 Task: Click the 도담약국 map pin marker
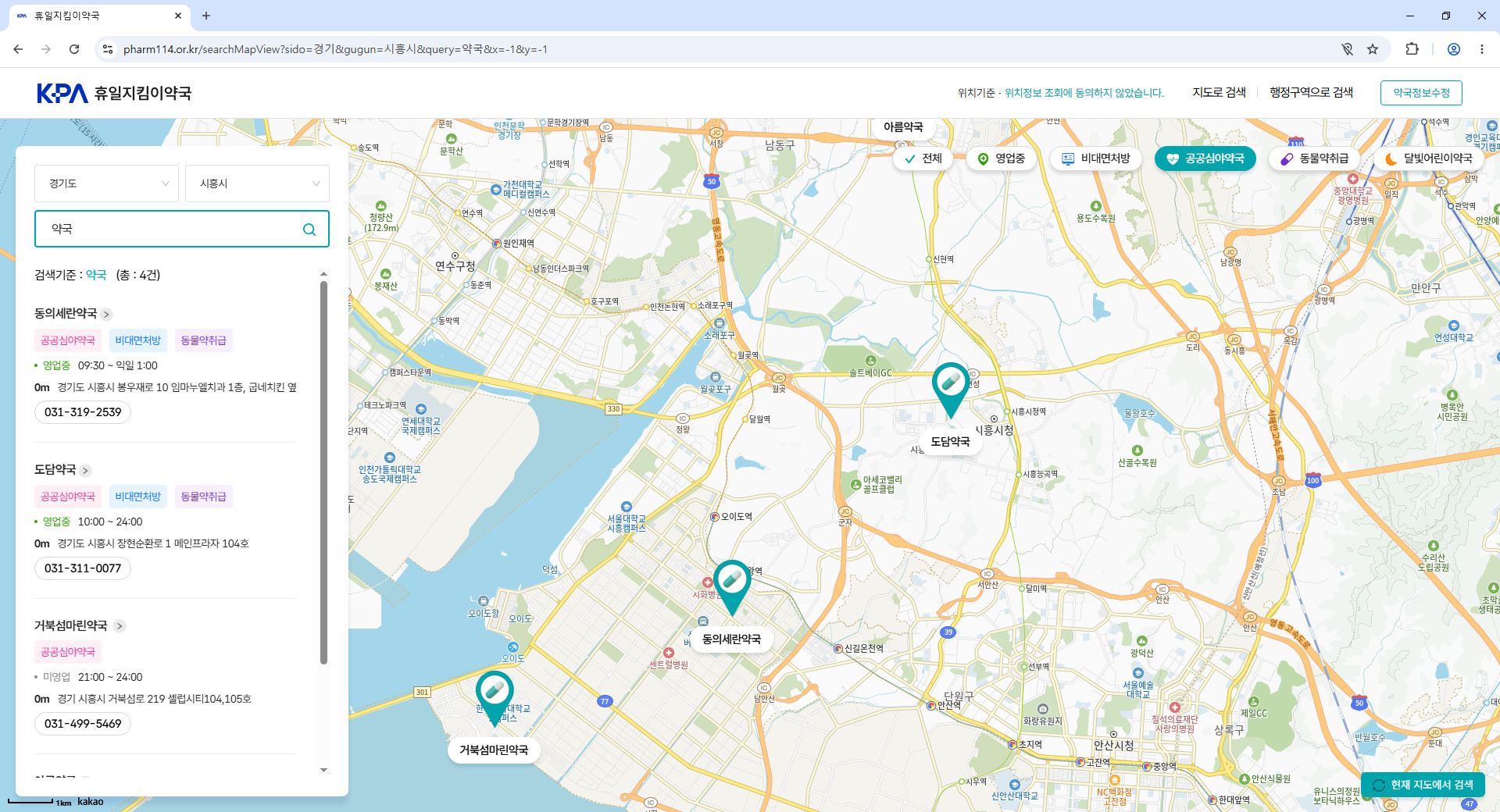point(950,390)
